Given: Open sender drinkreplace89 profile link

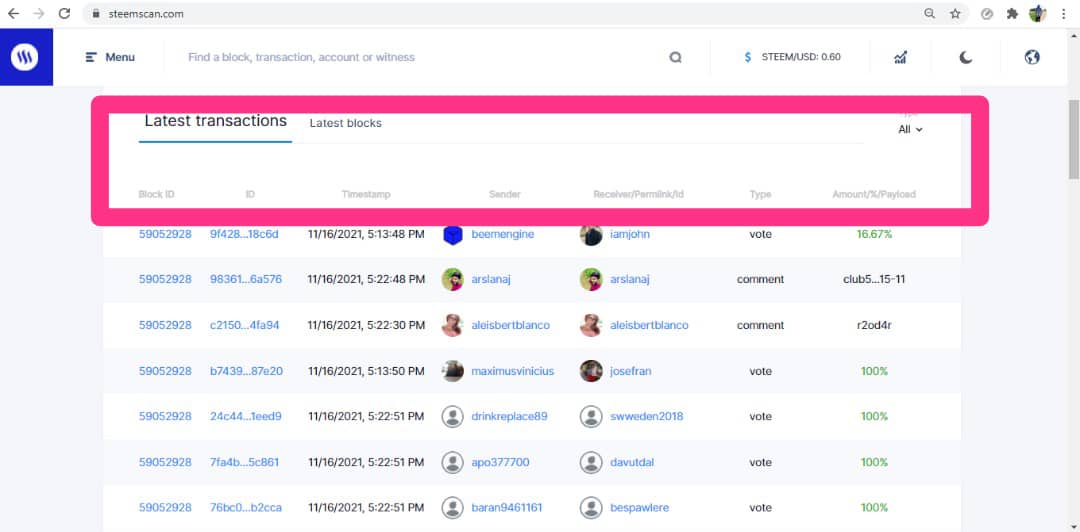Looking at the screenshot, I should tap(509, 416).
